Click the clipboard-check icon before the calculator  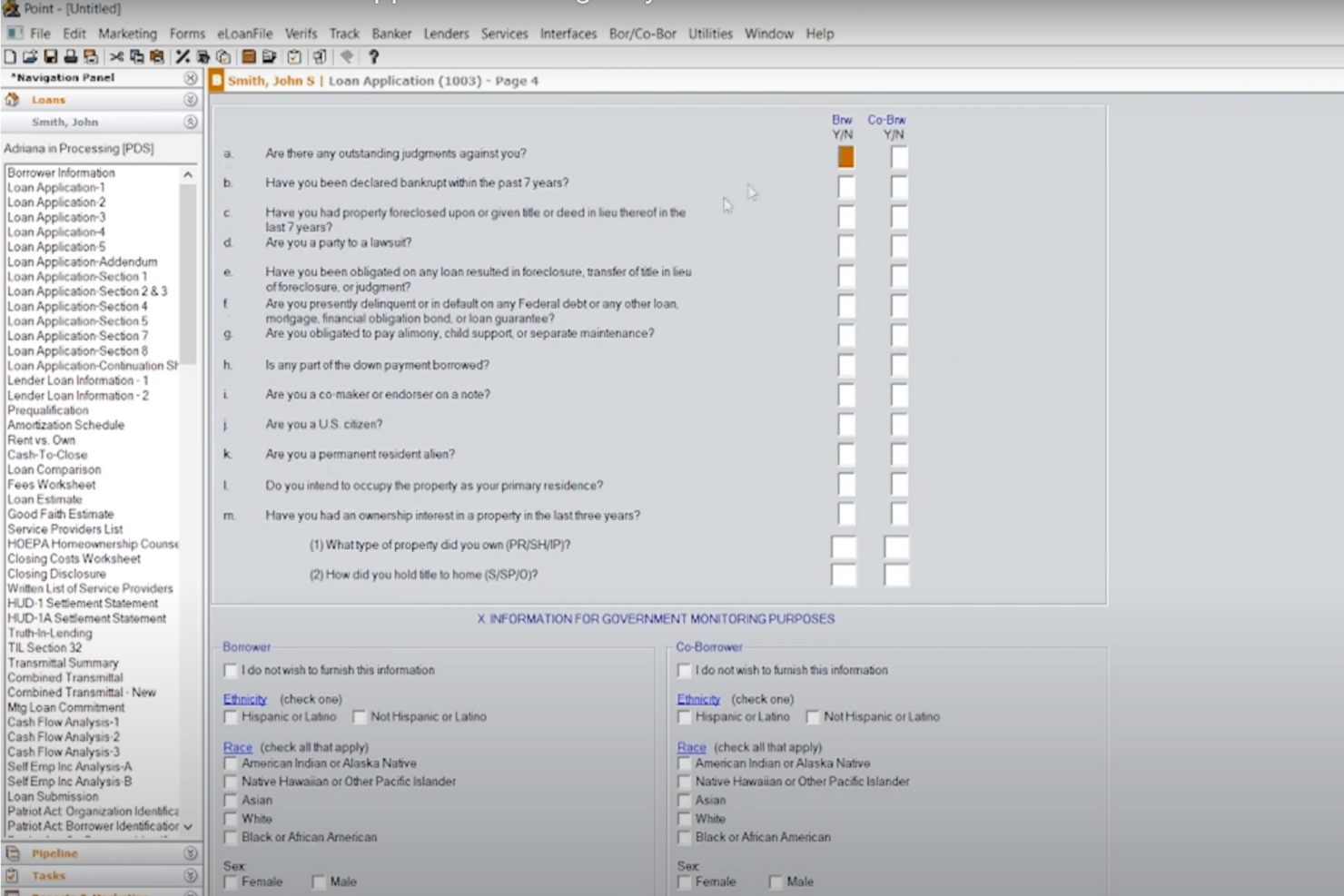coord(223,57)
